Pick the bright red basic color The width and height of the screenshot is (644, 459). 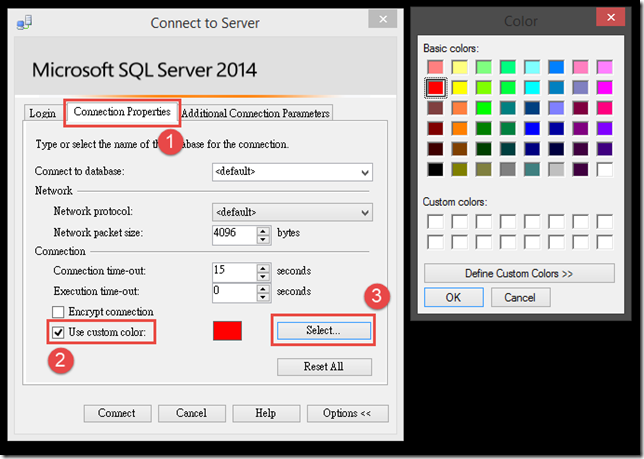[435, 87]
